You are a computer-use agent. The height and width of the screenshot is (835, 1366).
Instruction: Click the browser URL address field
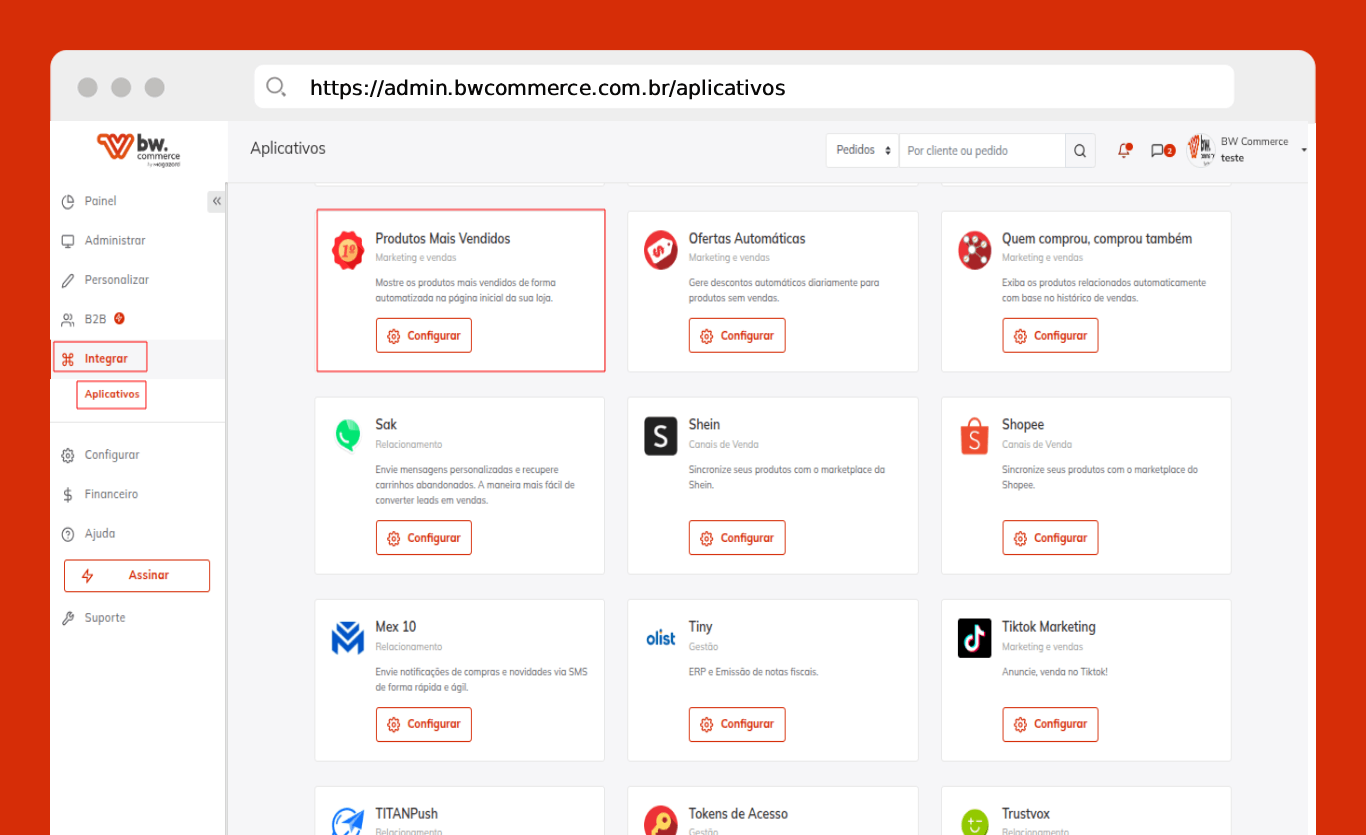(x=744, y=87)
